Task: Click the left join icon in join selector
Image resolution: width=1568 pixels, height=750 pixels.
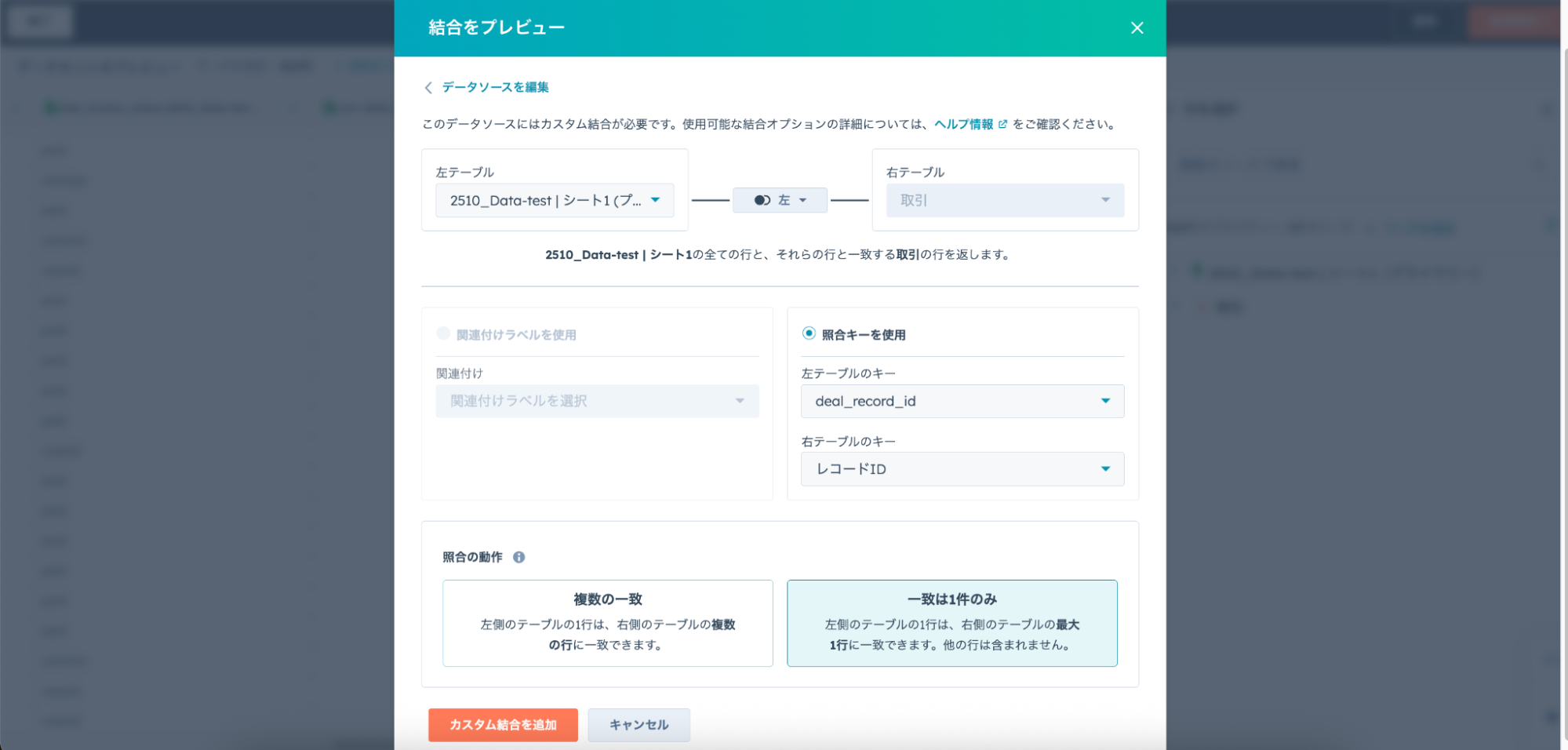Action: click(x=762, y=201)
